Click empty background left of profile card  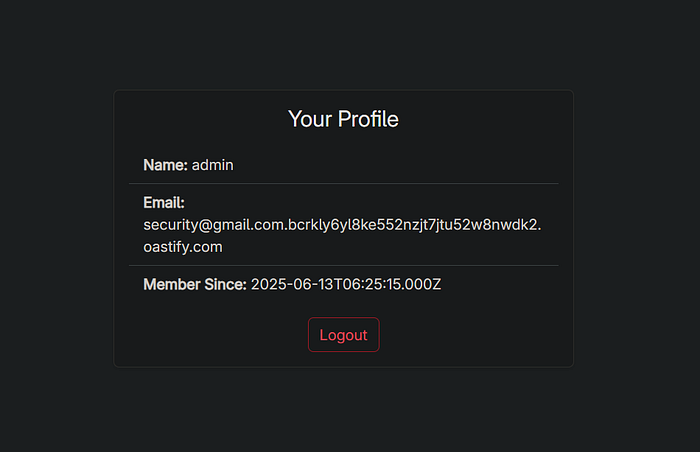point(55,228)
